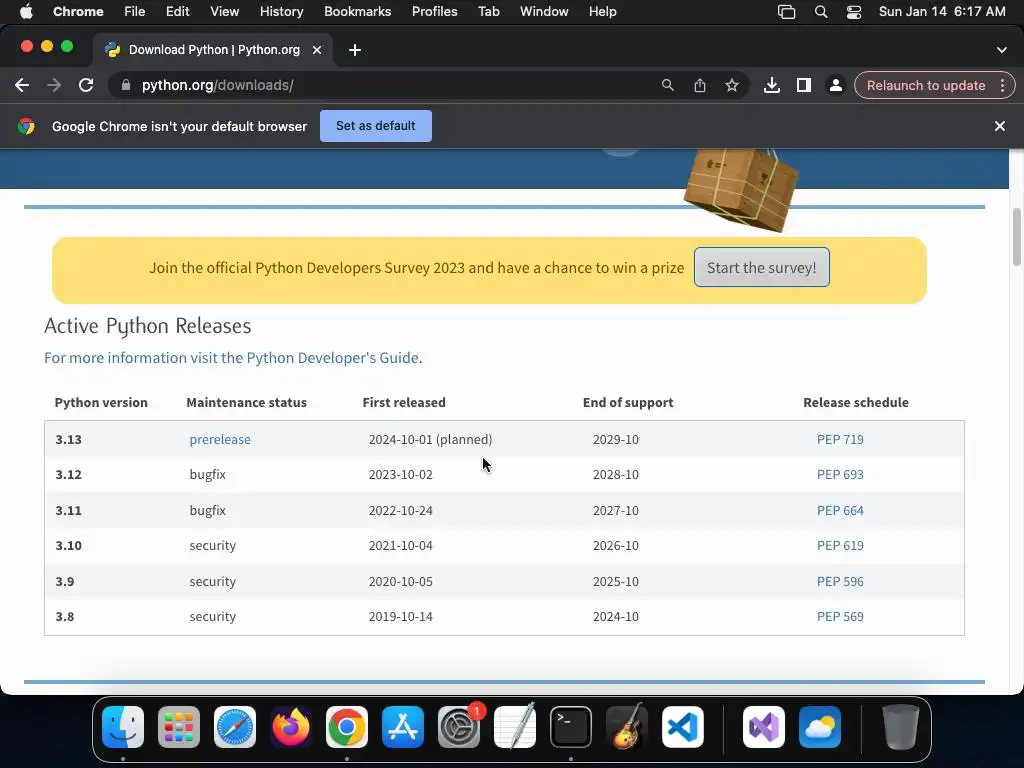Click the page vertical scrollbar thumb
Screen dimensions: 1024x768
click(1016, 237)
